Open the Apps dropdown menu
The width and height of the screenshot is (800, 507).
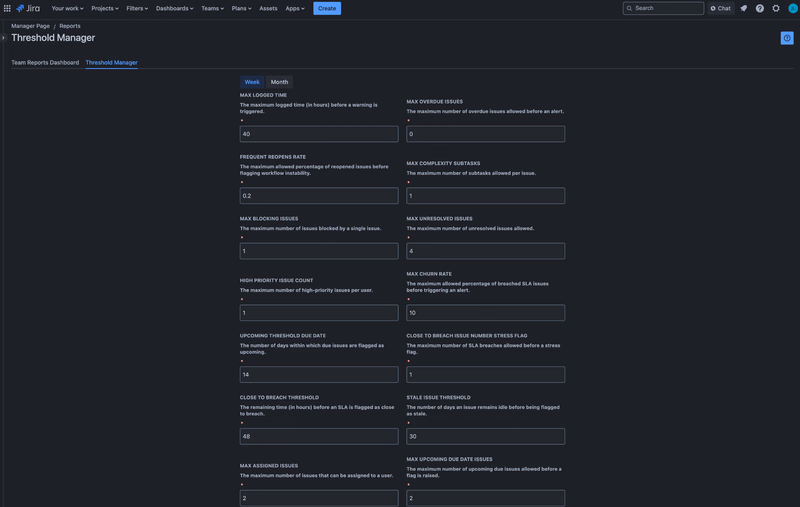click(x=295, y=8)
